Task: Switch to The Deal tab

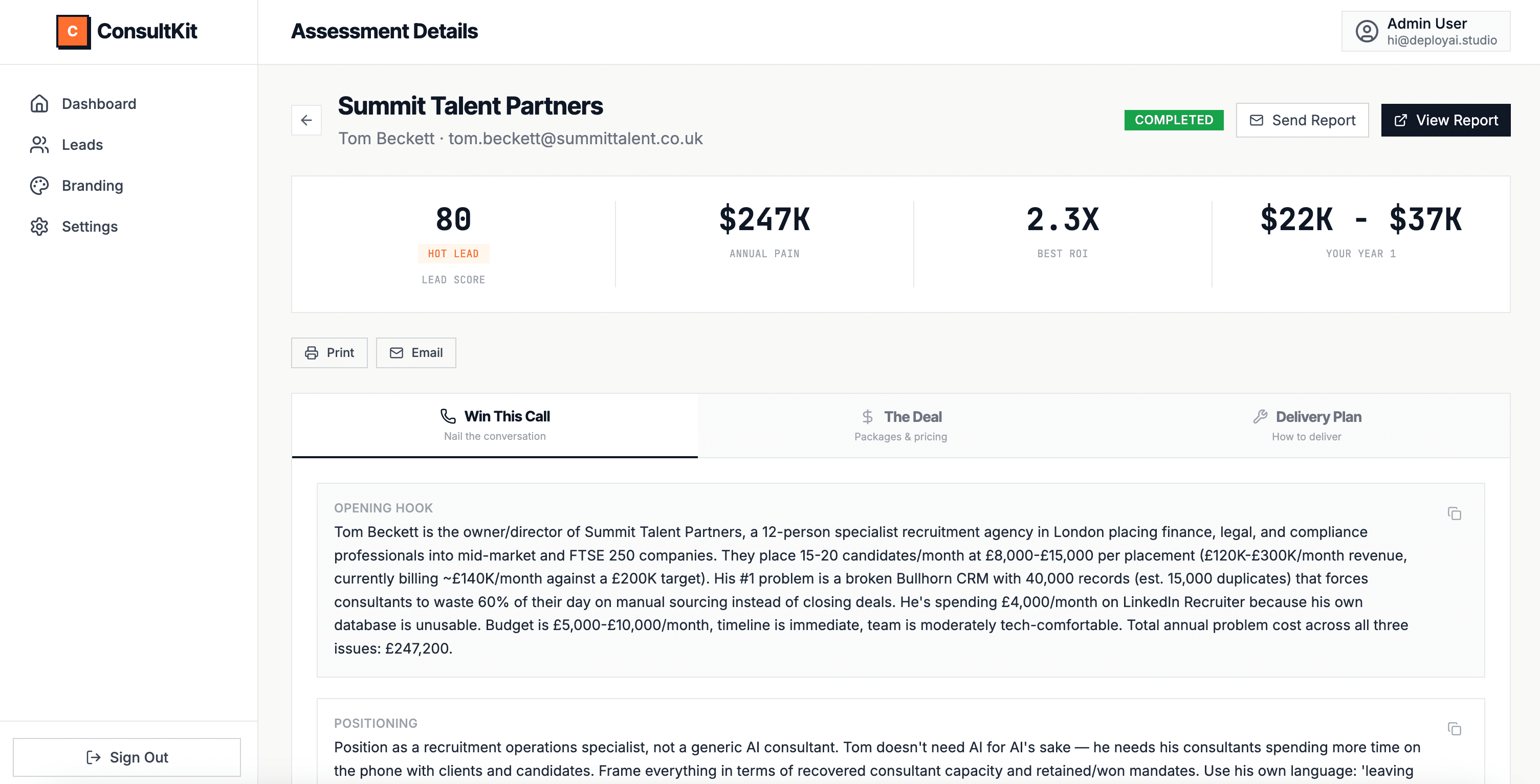Action: coord(900,425)
